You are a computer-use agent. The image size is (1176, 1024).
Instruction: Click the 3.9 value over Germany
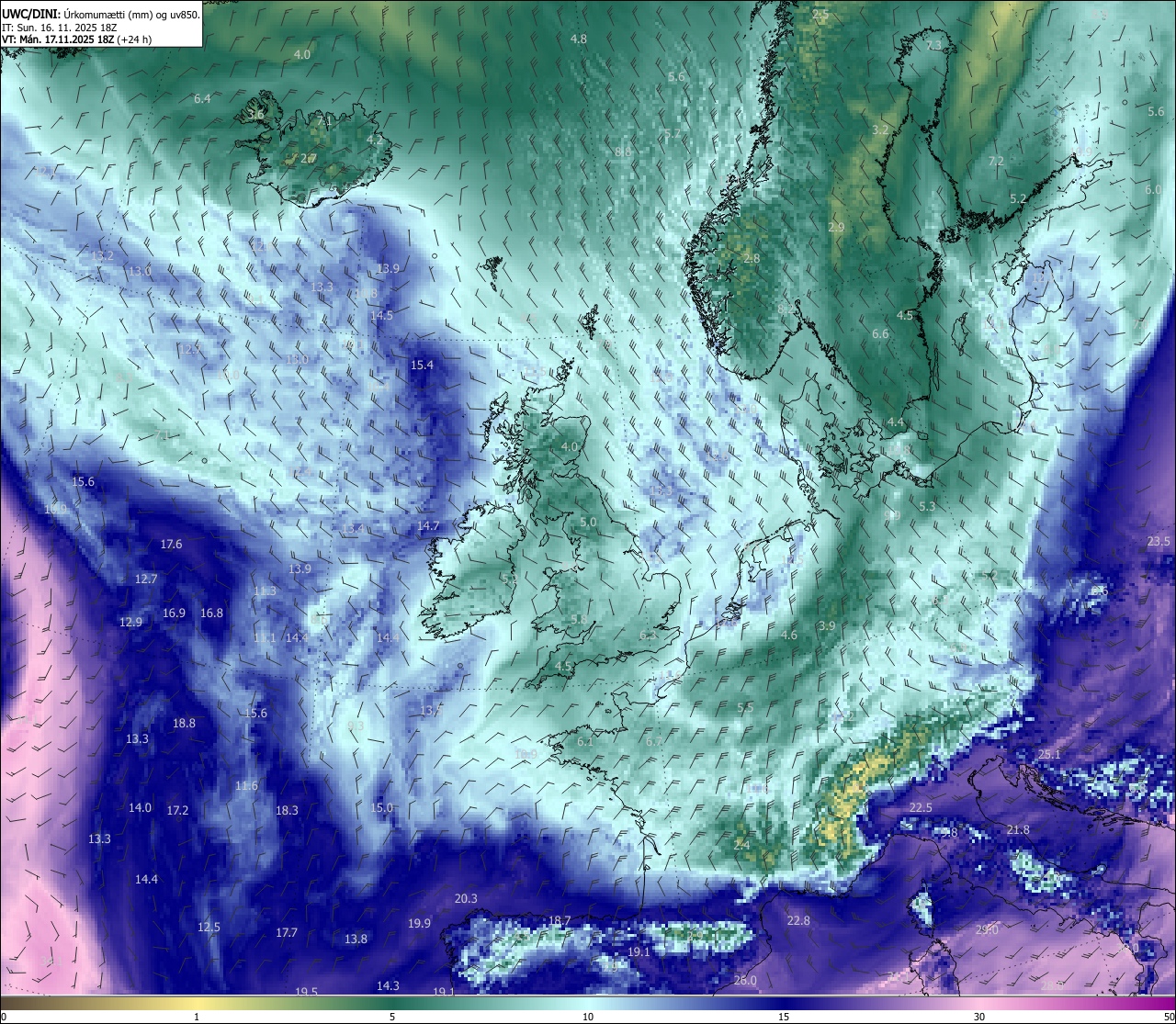[x=826, y=625]
